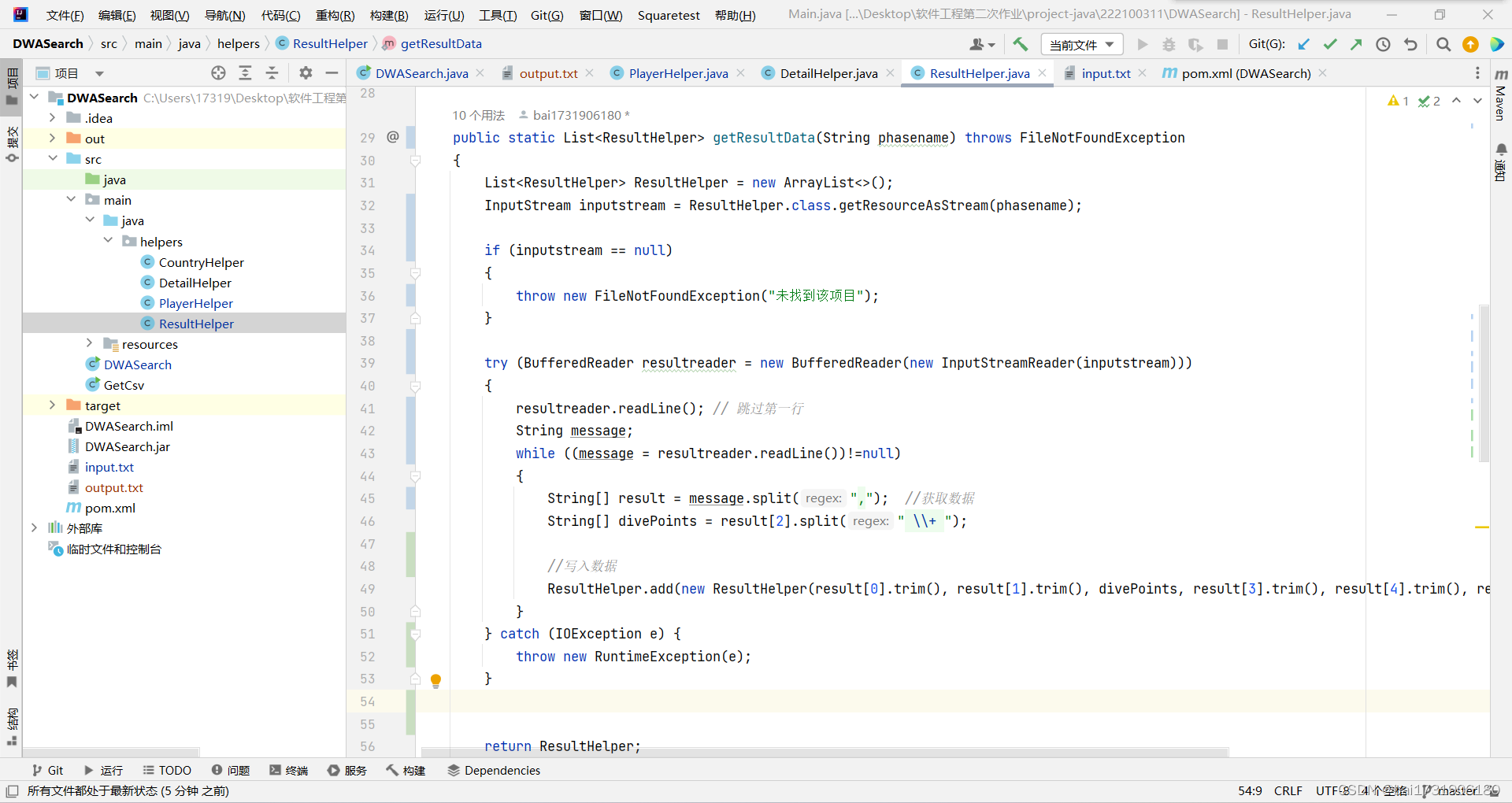Screen dimensions: 1512x803
Task: Open the 终端 terminal tool window
Action: (x=288, y=770)
